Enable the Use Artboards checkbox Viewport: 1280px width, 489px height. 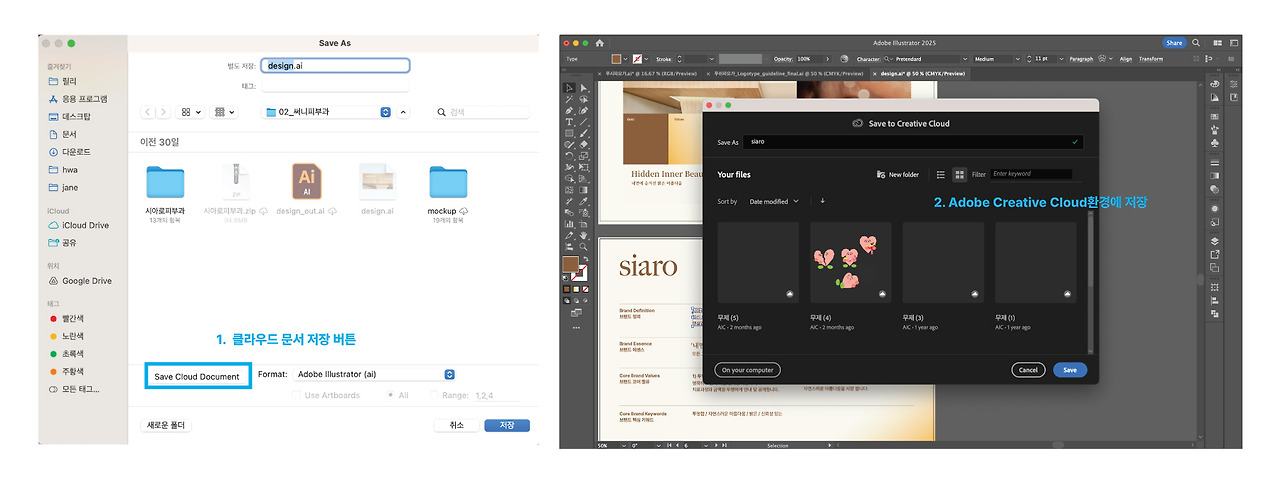[296, 396]
